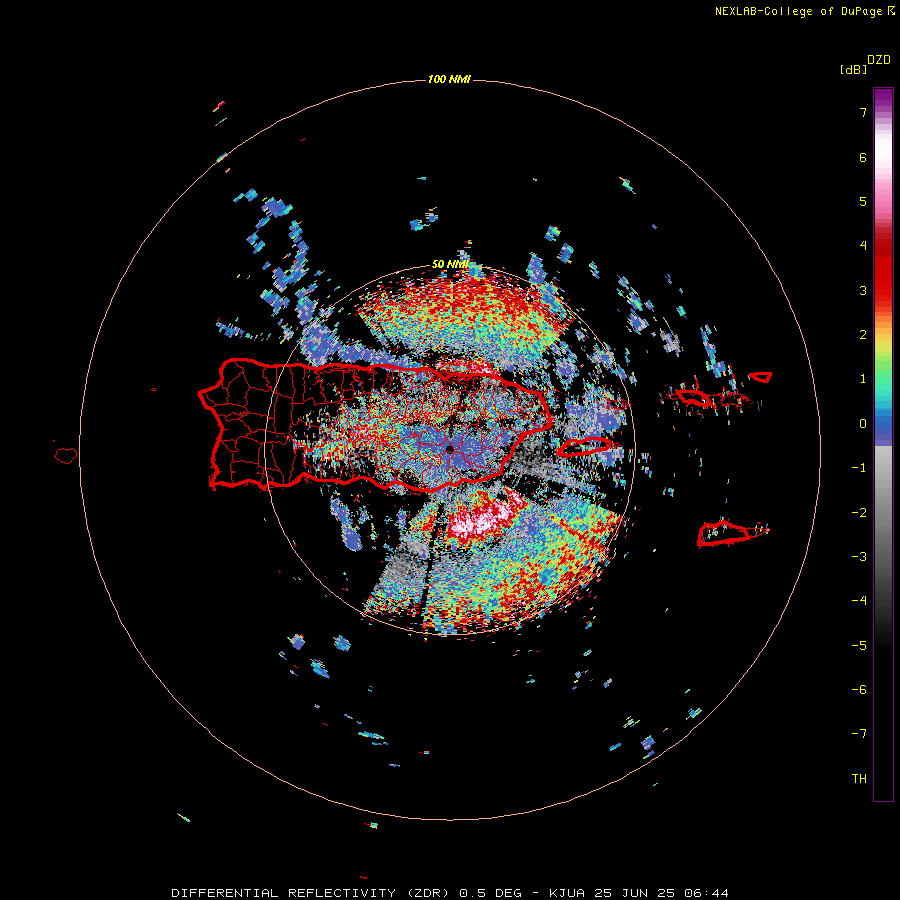Select the -7 tick on the dB scale
Image resolution: width=900 pixels, height=900 pixels.
859,734
